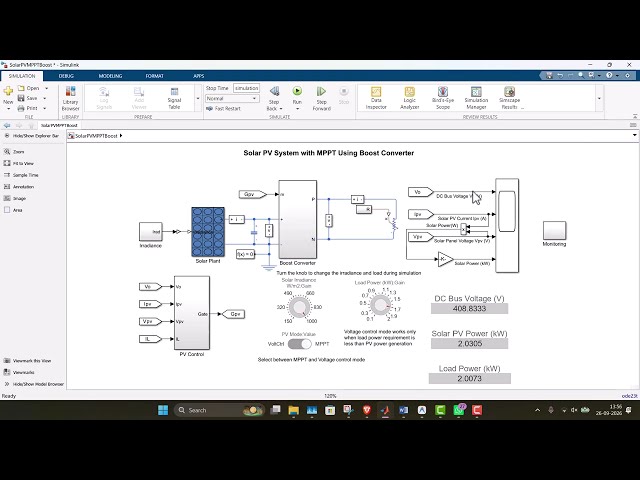Click the Solar PV Power display value
640x480 pixels.
[x=469, y=344]
